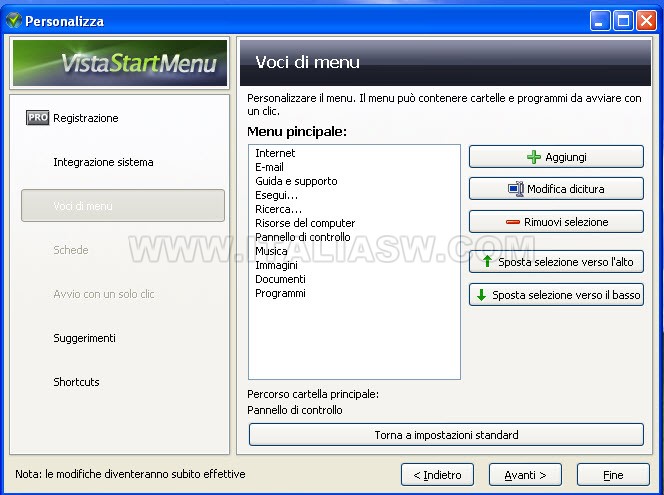Click the Pannello di controllo path value
Screen dimensions: 664x495
point(295,410)
